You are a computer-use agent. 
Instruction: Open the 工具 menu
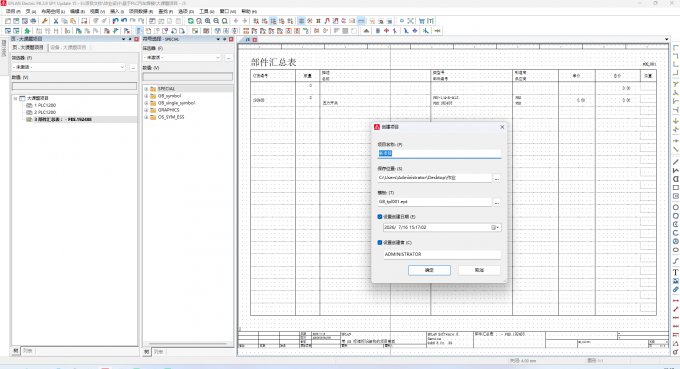tap(206, 11)
